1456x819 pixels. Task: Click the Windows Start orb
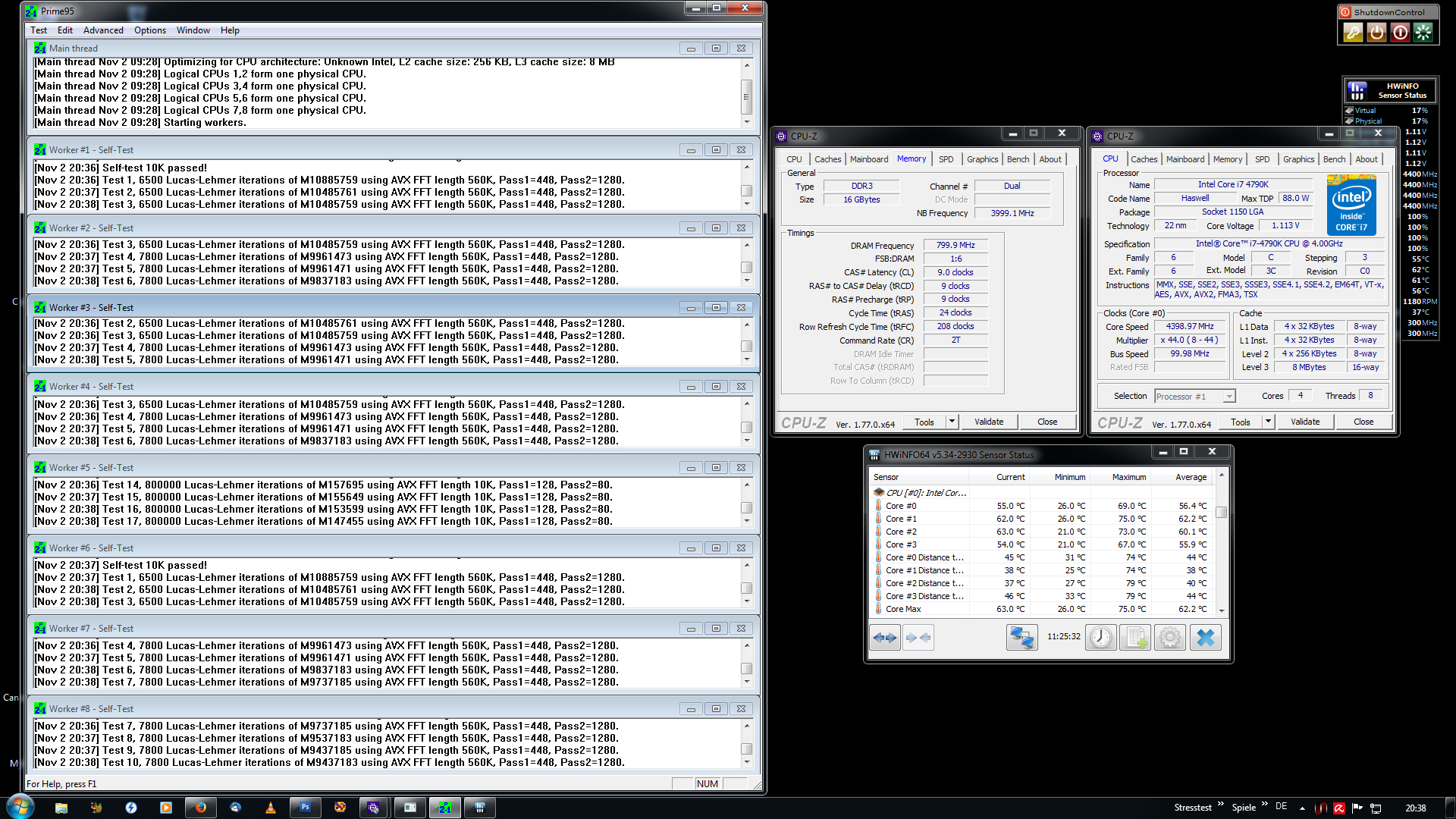coord(20,807)
